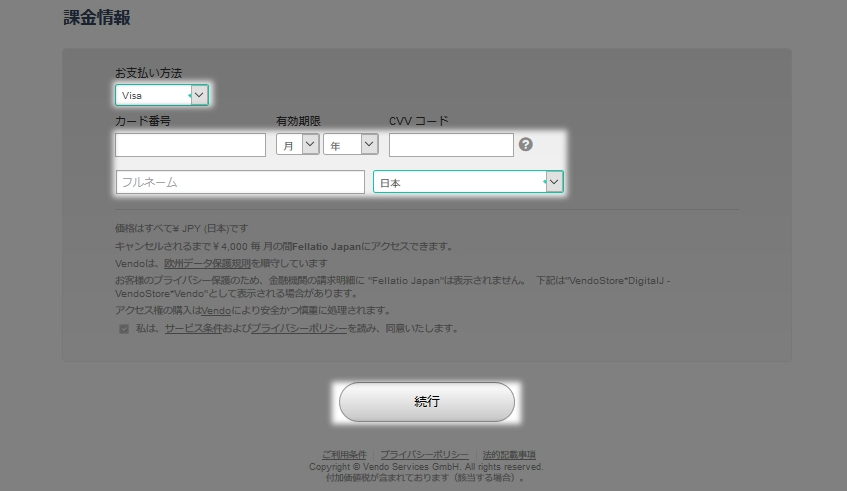Click the footer プライバシーポリシー link
847x491 pixels.
[424, 455]
